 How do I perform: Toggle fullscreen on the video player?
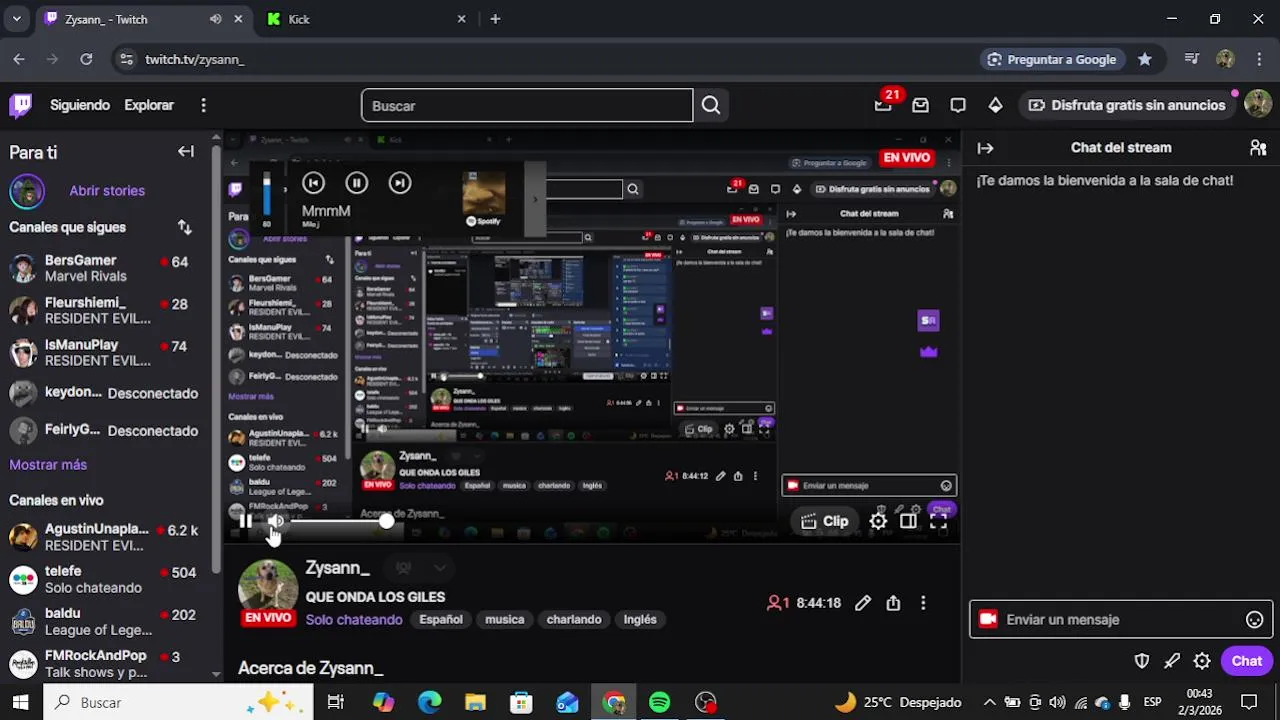pyautogui.click(x=938, y=521)
